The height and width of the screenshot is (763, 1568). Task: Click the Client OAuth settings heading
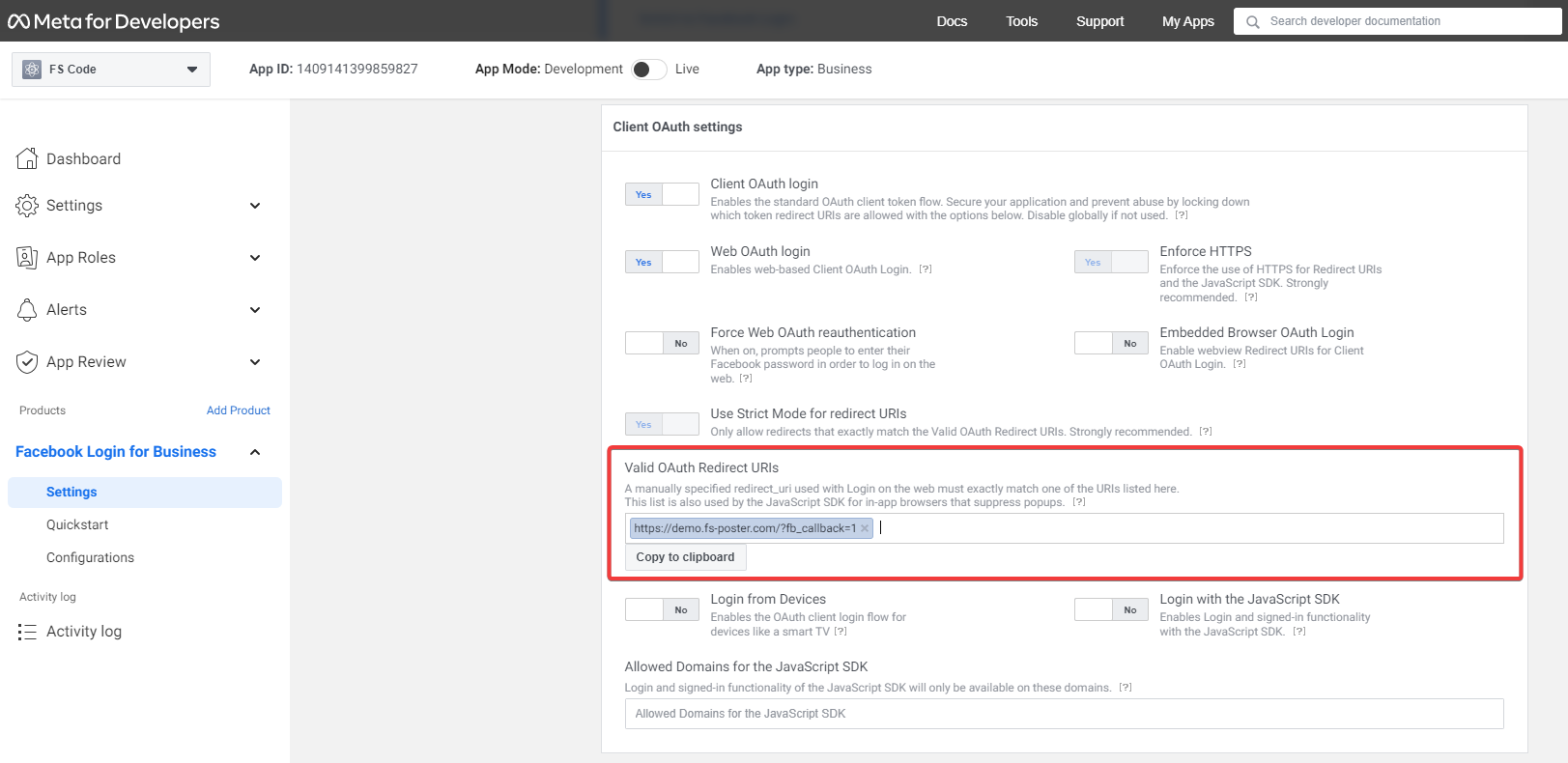(677, 127)
